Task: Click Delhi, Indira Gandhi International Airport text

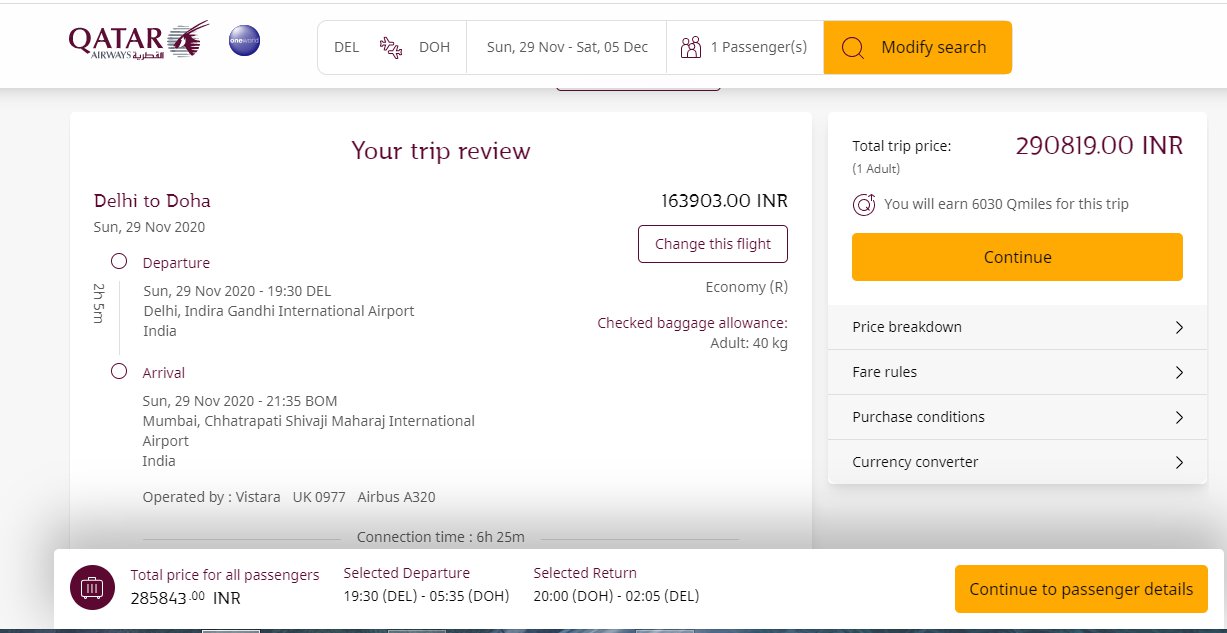Action: coord(278,311)
